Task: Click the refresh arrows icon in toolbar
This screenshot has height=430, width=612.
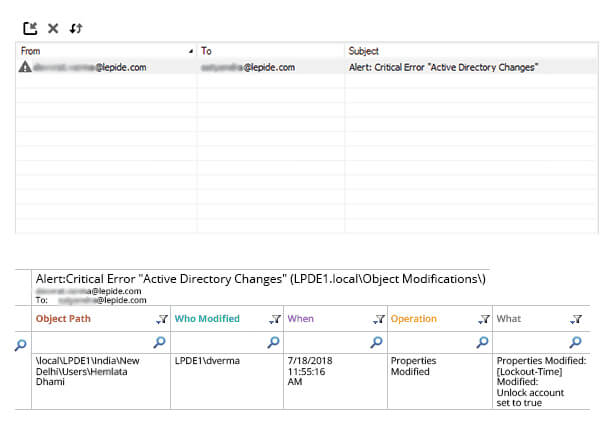Action: point(76,28)
